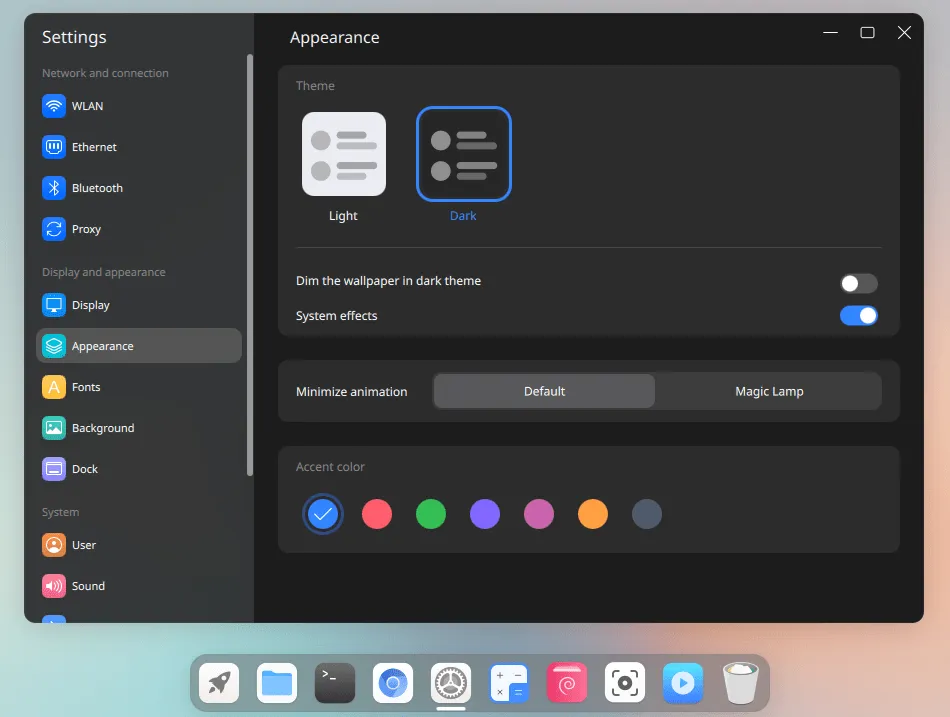Choose Magic Lamp minimize animation

pos(768,391)
